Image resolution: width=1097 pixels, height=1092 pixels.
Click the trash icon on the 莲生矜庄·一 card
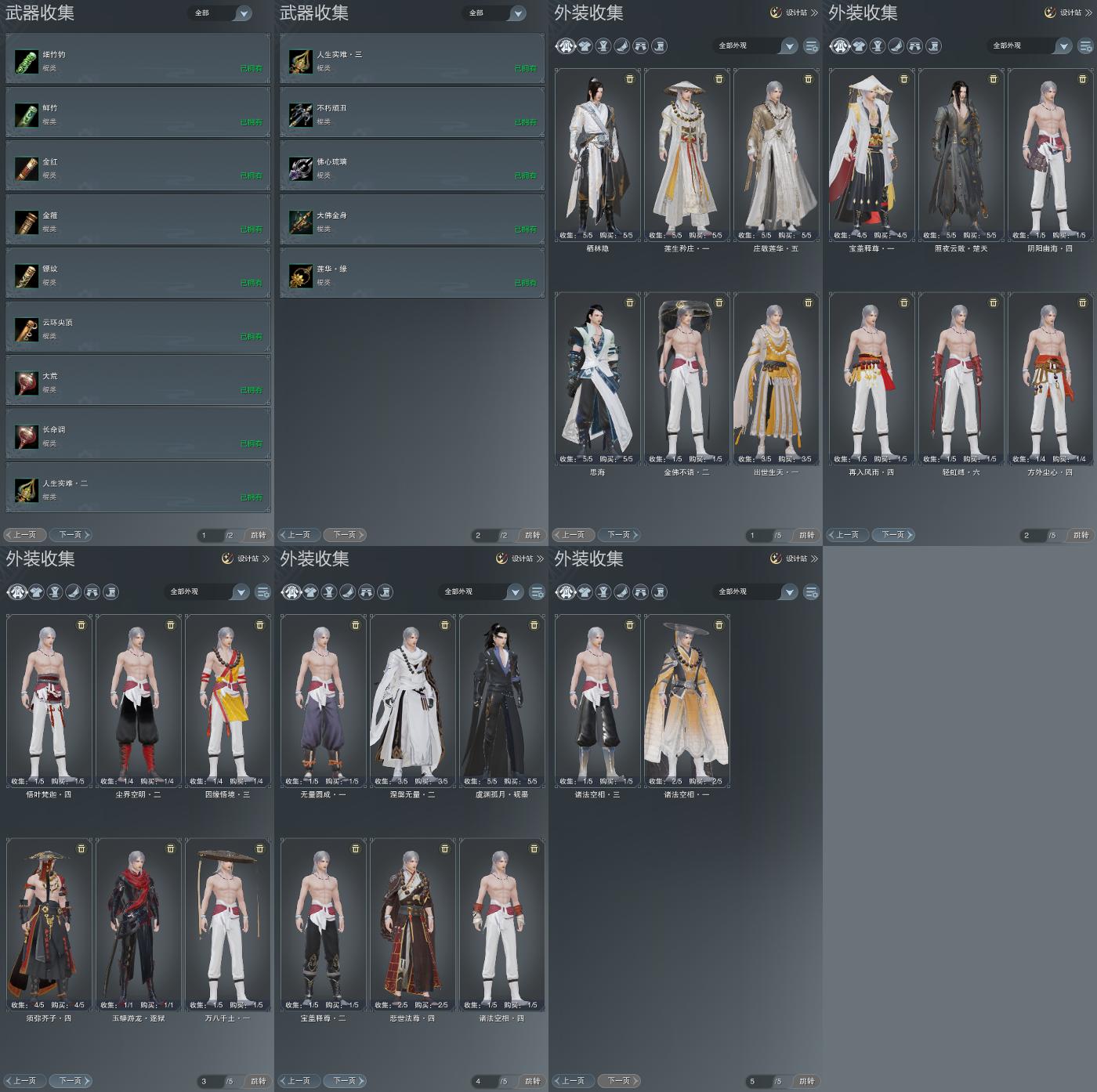click(719, 79)
